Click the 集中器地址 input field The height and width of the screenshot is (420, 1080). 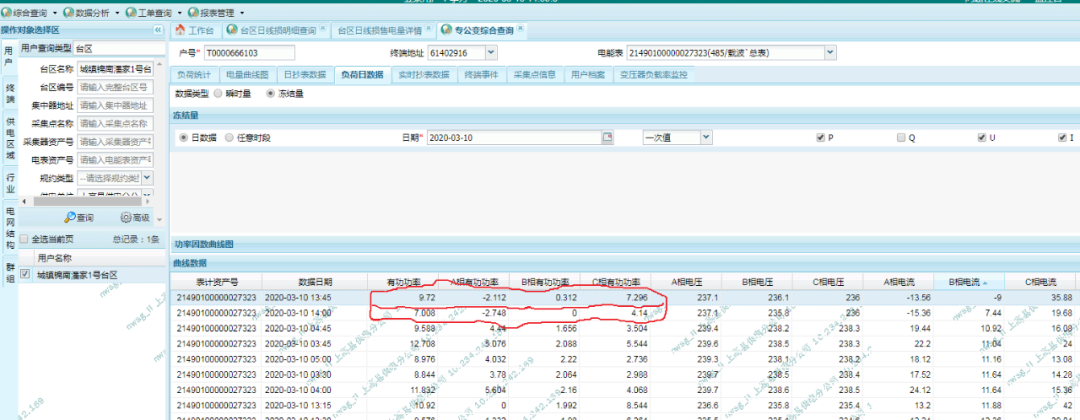pos(115,105)
